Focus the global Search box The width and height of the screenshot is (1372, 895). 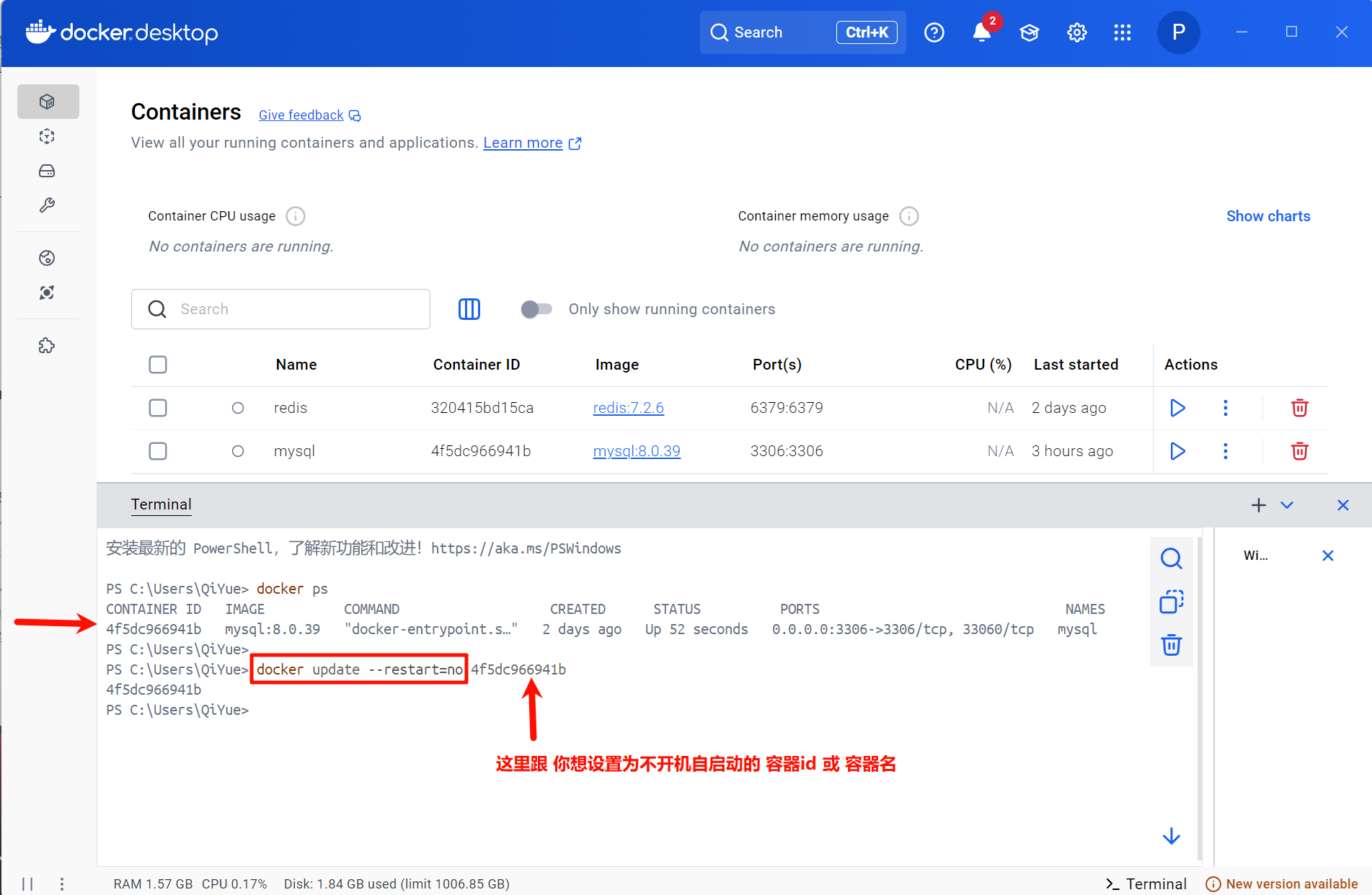tap(803, 32)
